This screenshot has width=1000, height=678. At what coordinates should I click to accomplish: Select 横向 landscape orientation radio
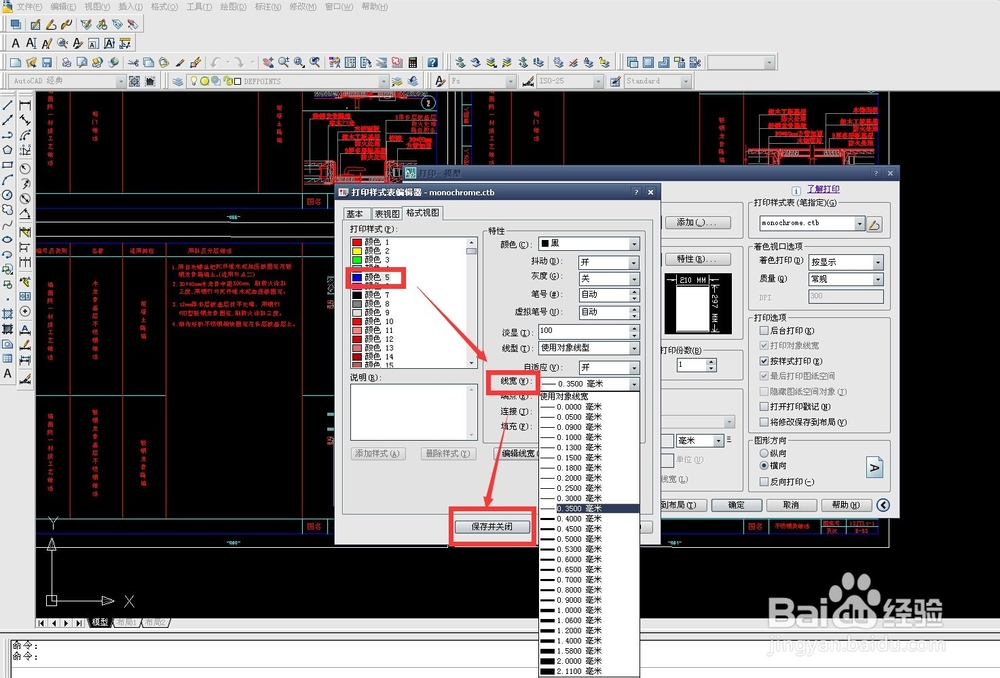(764, 466)
